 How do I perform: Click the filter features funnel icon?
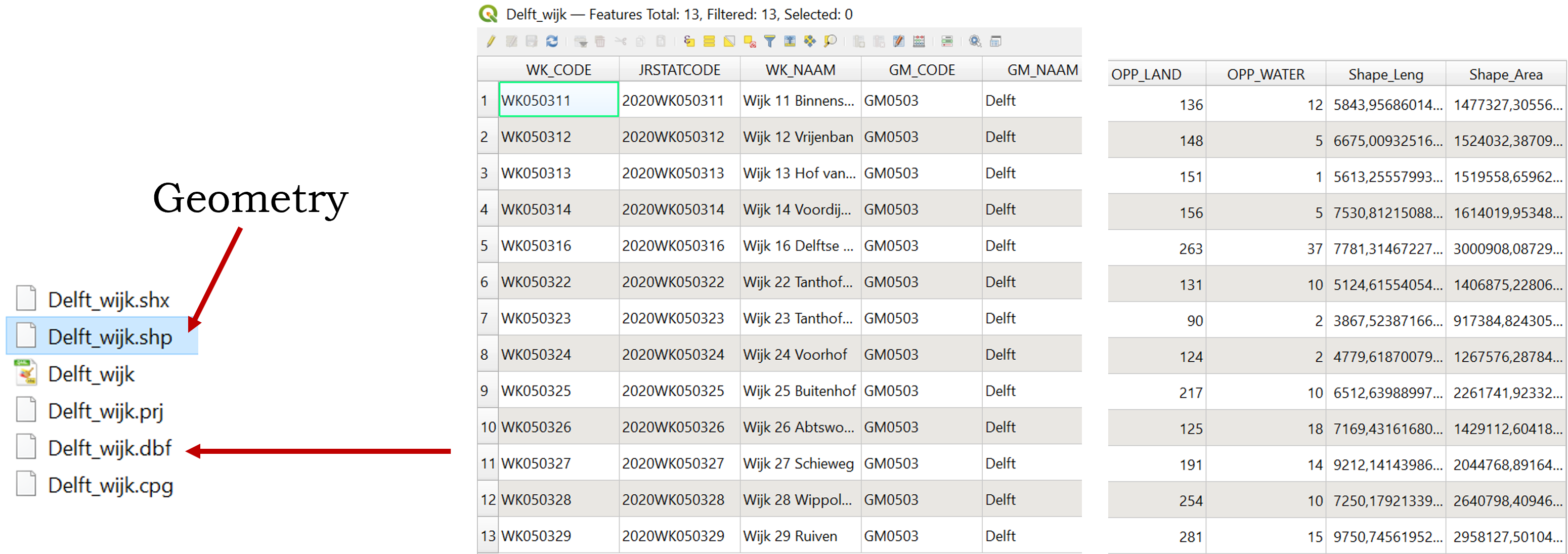[769, 41]
